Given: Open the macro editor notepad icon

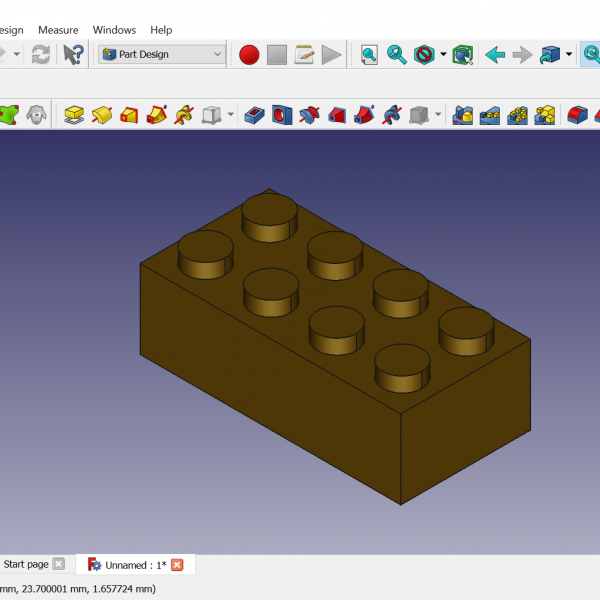Looking at the screenshot, I should click(304, 55).
